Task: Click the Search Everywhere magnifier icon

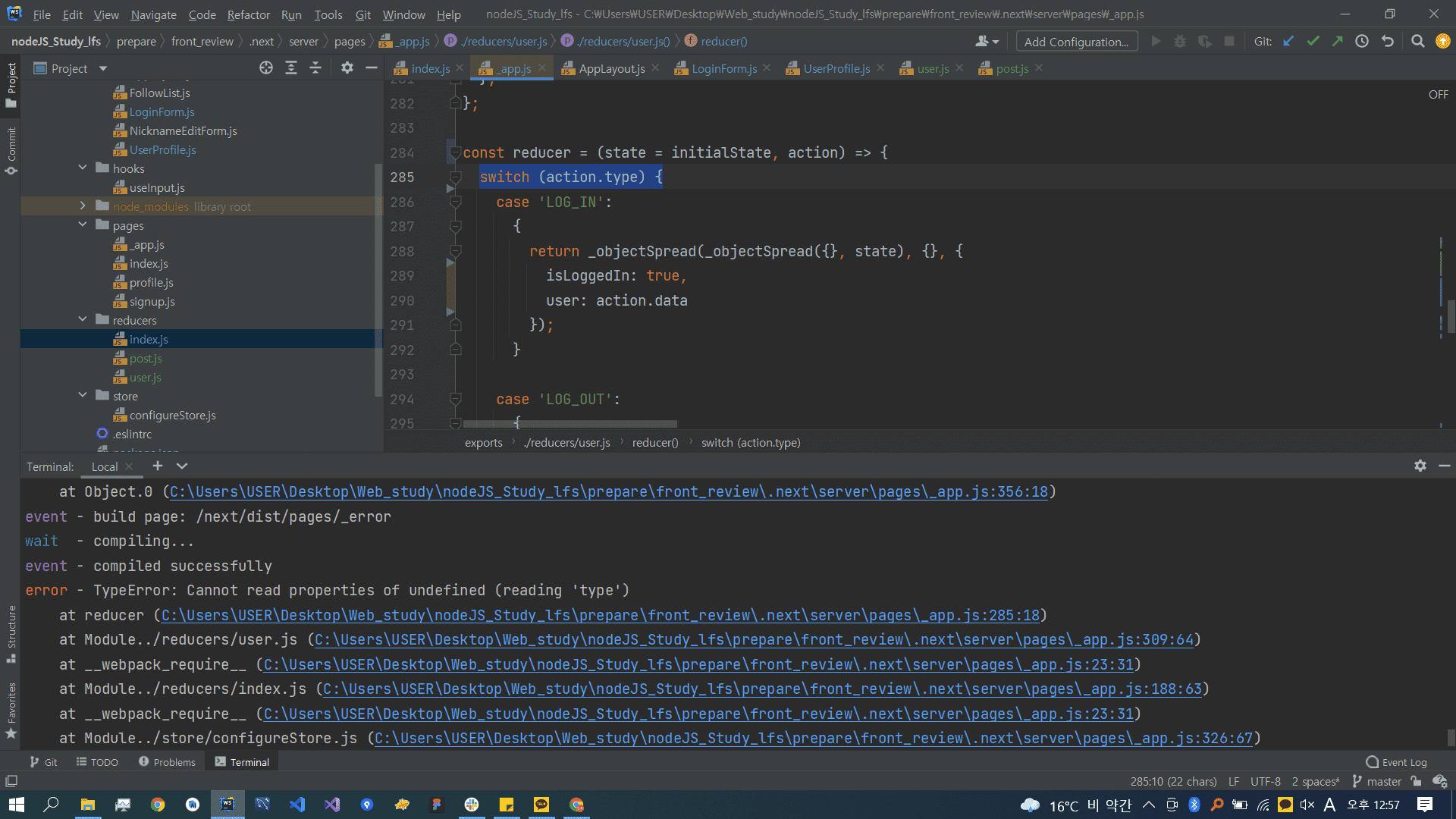Action: tap(1417, 42)
